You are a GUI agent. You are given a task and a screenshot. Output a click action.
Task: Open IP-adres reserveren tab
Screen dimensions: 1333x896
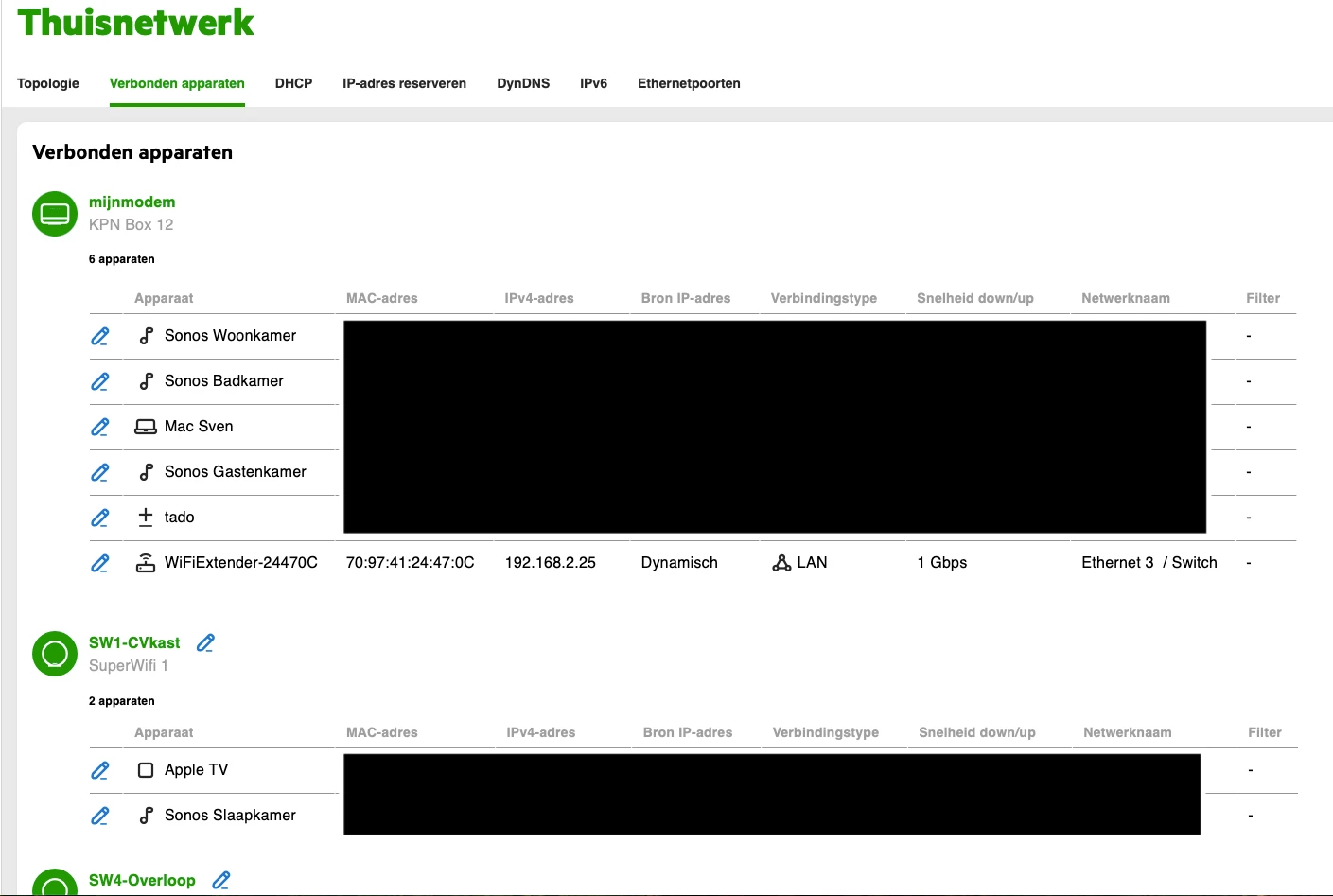tap(404, 83)
